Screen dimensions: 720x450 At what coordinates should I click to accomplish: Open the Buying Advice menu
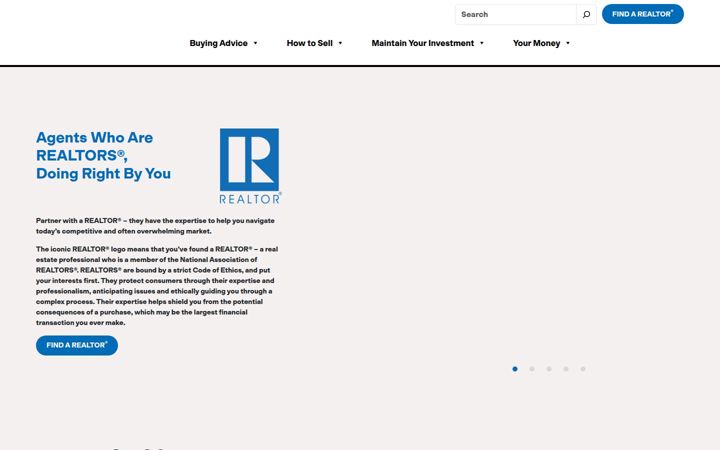click(x=219, y=43)
